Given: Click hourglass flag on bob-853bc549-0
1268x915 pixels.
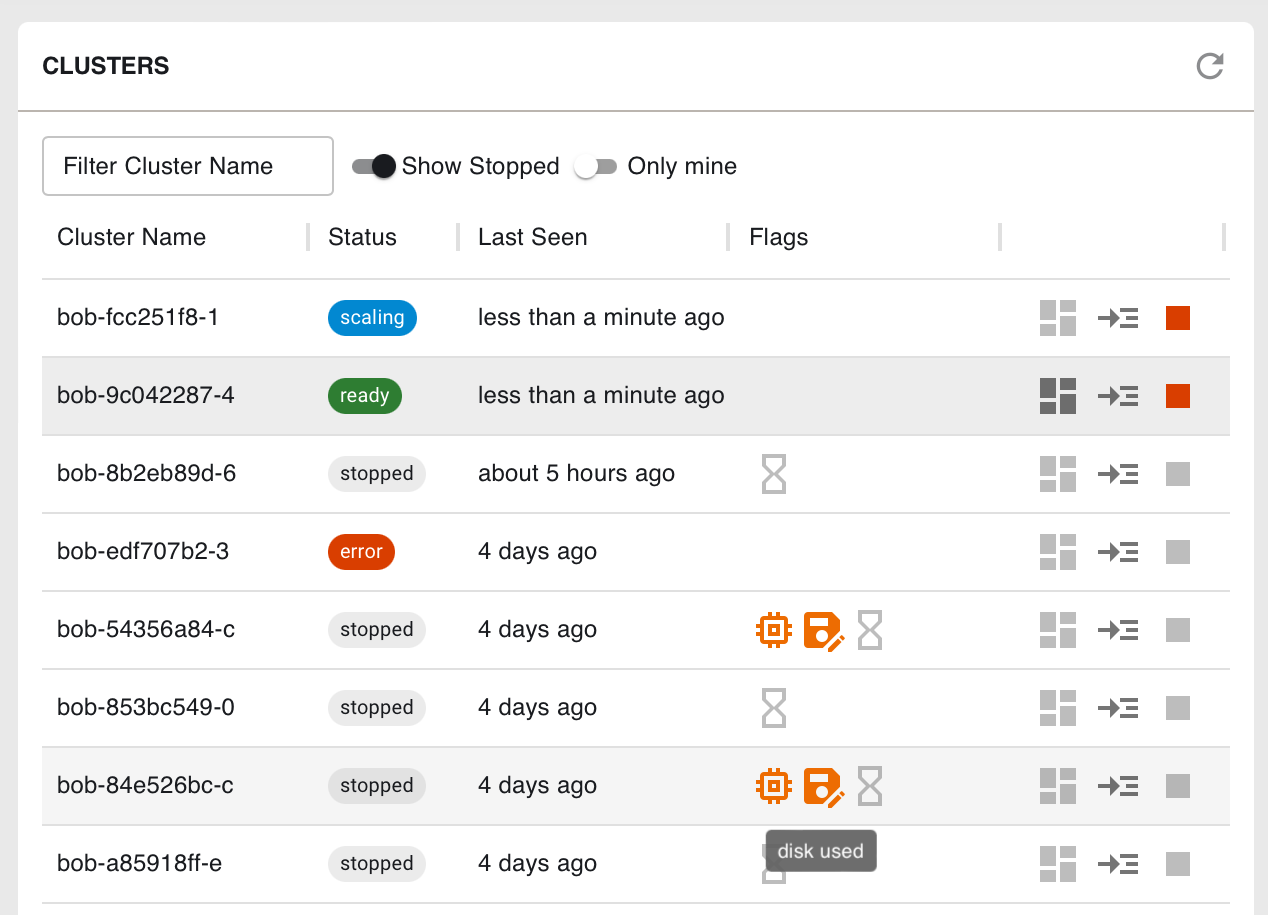Looking at the screenshot, I should tap(774, 708).
